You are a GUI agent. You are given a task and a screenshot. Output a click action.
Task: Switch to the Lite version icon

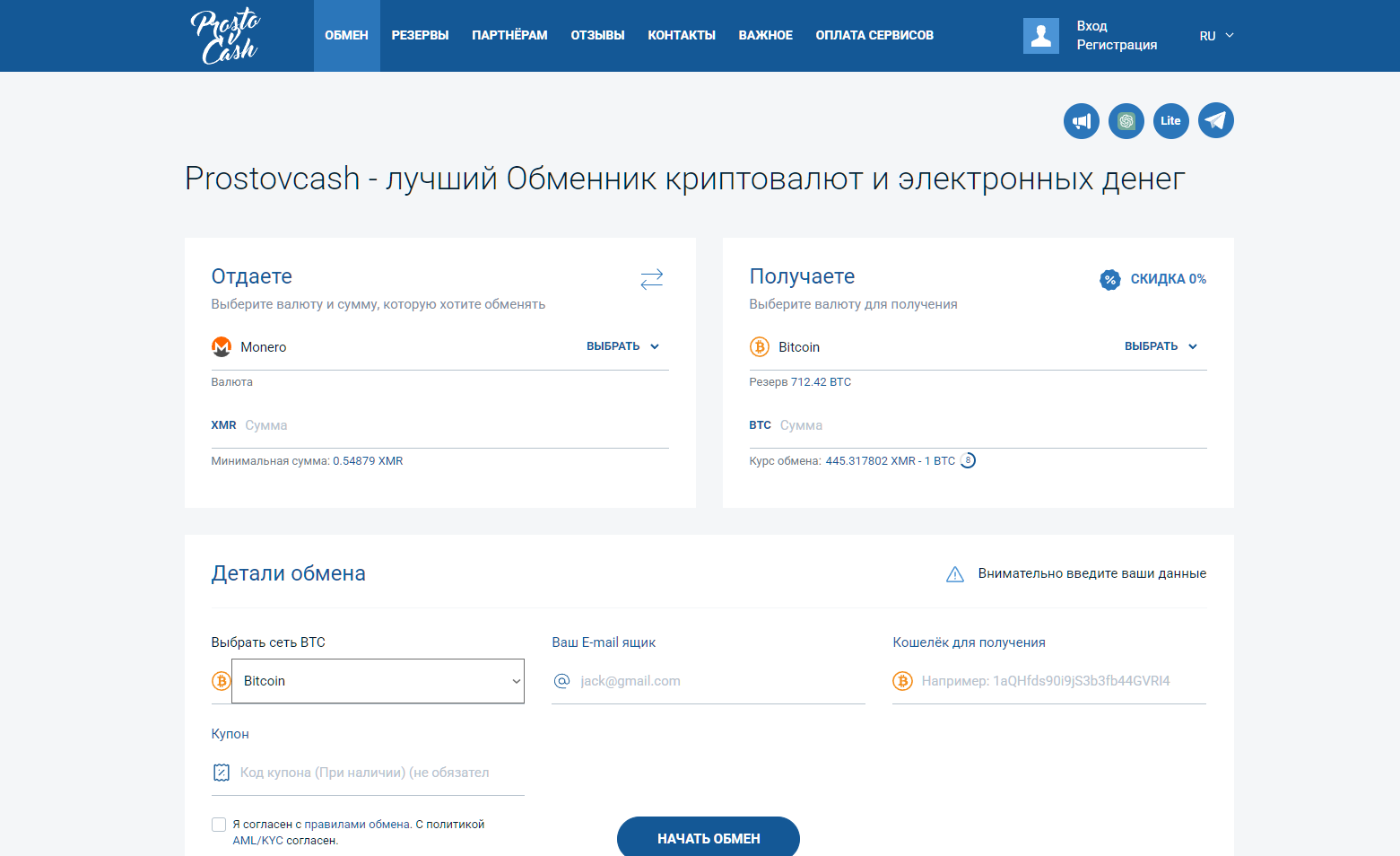point(1171,121)
